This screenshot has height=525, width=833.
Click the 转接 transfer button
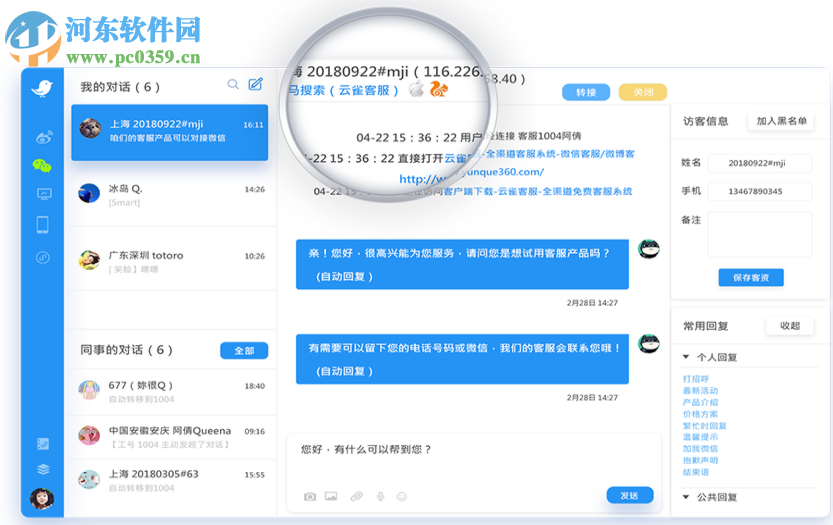(x=586, y=92)
